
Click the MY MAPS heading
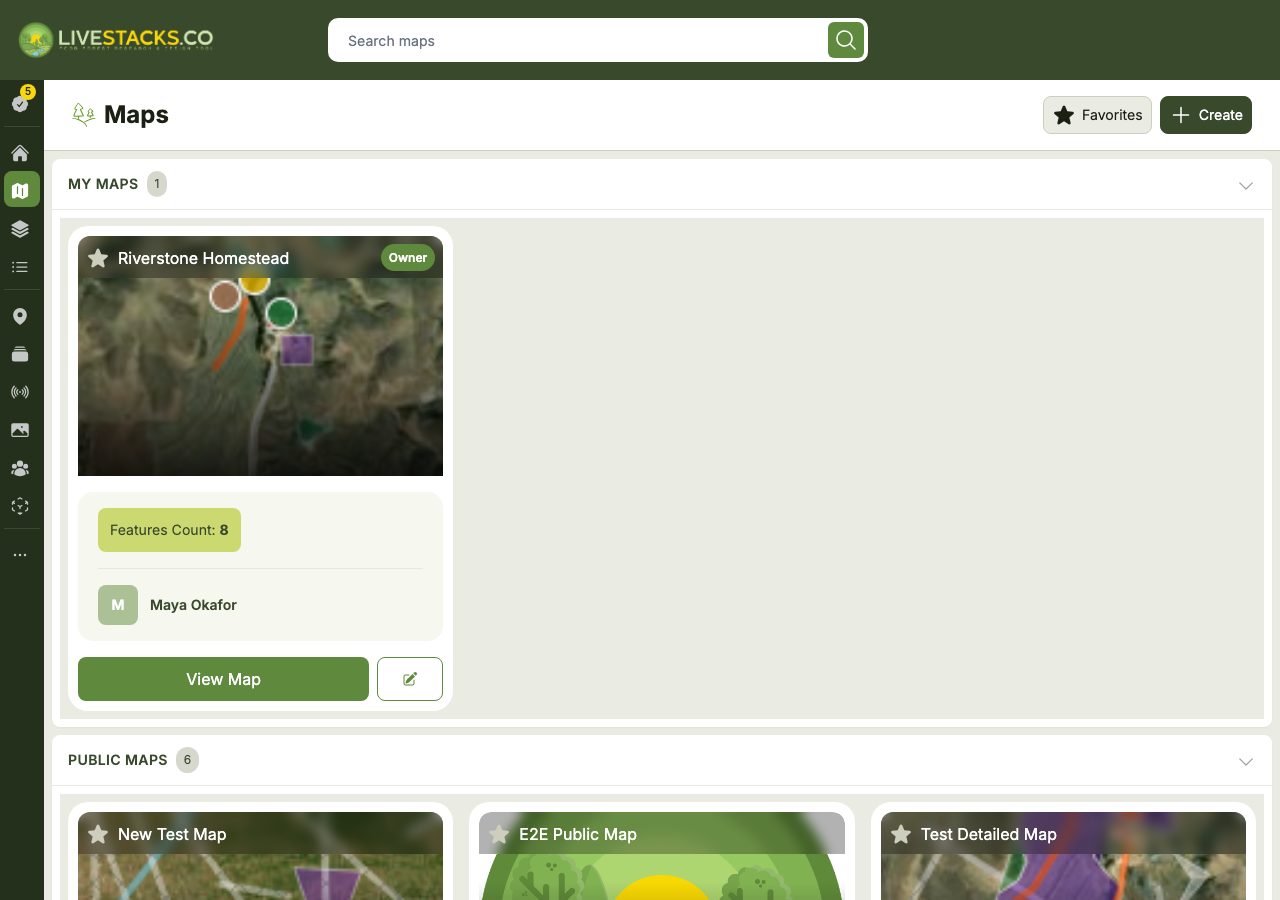pos(103,184)
